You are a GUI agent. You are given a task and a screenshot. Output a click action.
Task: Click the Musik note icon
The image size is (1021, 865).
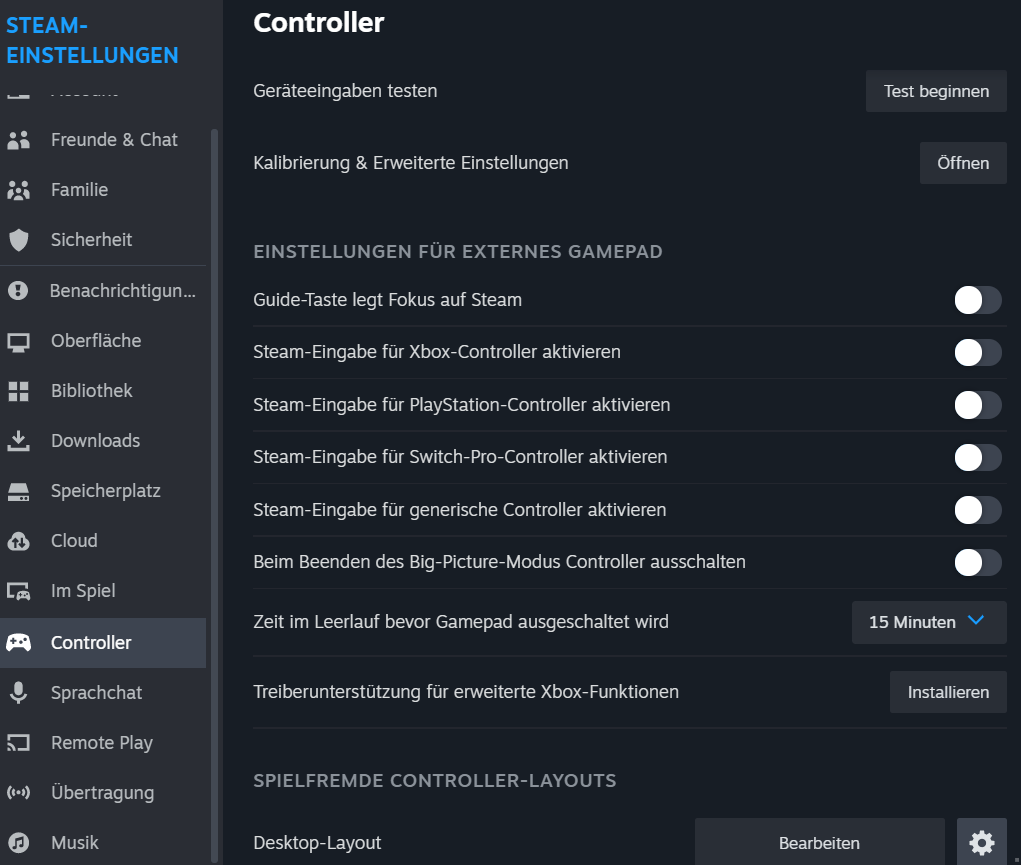18,843
